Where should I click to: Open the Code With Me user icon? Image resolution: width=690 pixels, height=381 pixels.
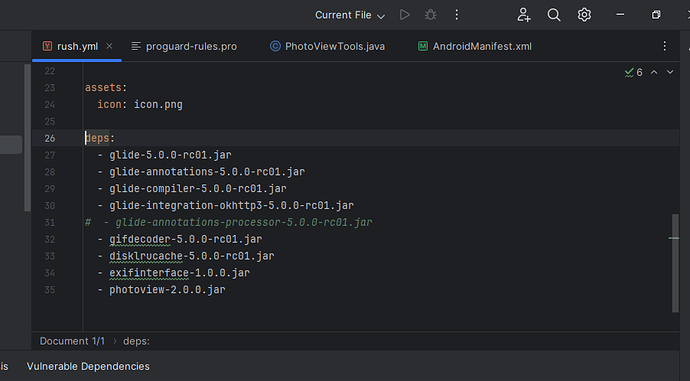point(524,15)
